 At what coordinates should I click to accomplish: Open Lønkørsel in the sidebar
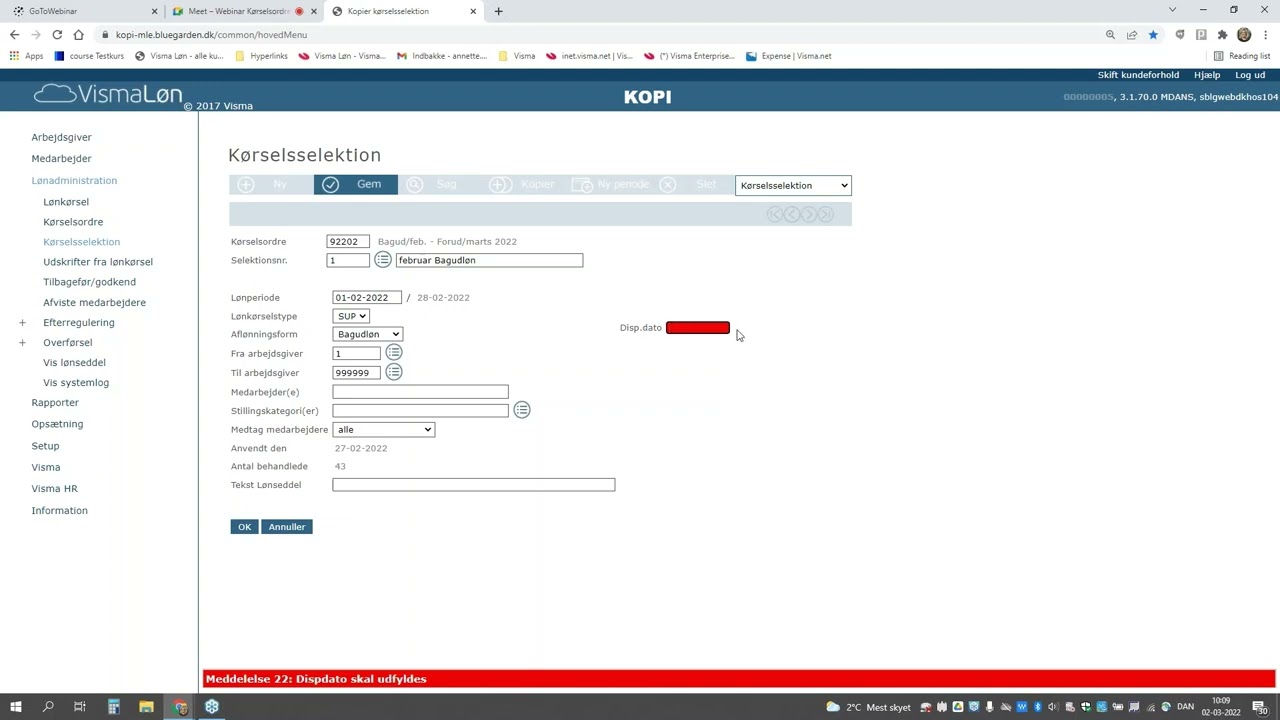pos(66,202)
